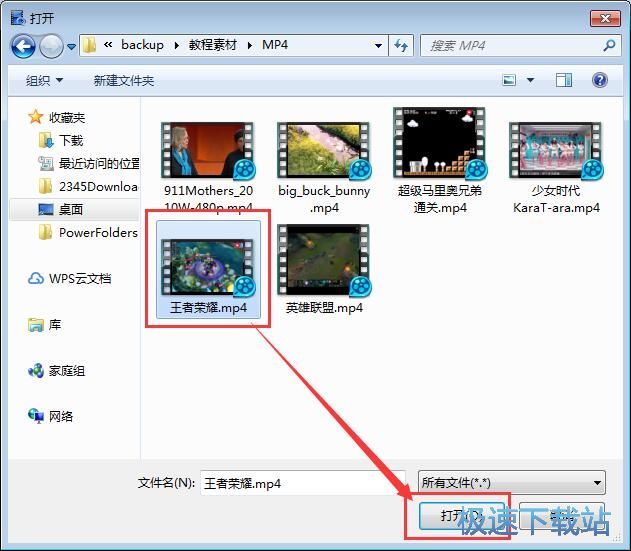This screenshot has height=551, width=631.
Task: Open recent locations dropdown beside nav arrows
Action: 71,47
